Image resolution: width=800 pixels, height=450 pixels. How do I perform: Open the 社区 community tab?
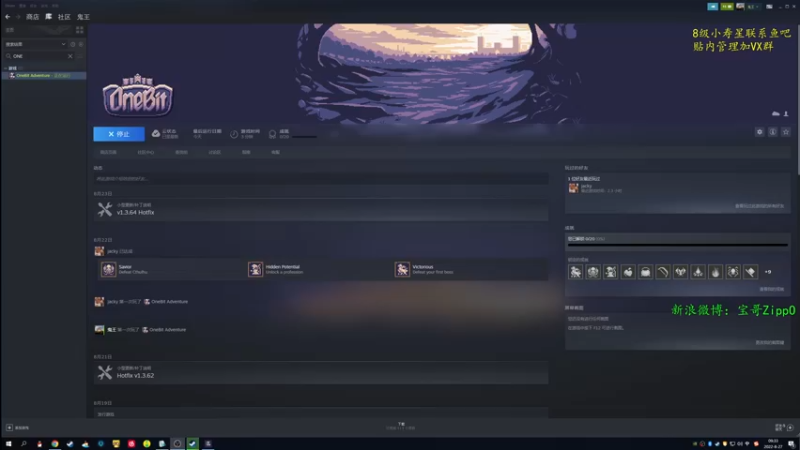[x=64, y=17]
